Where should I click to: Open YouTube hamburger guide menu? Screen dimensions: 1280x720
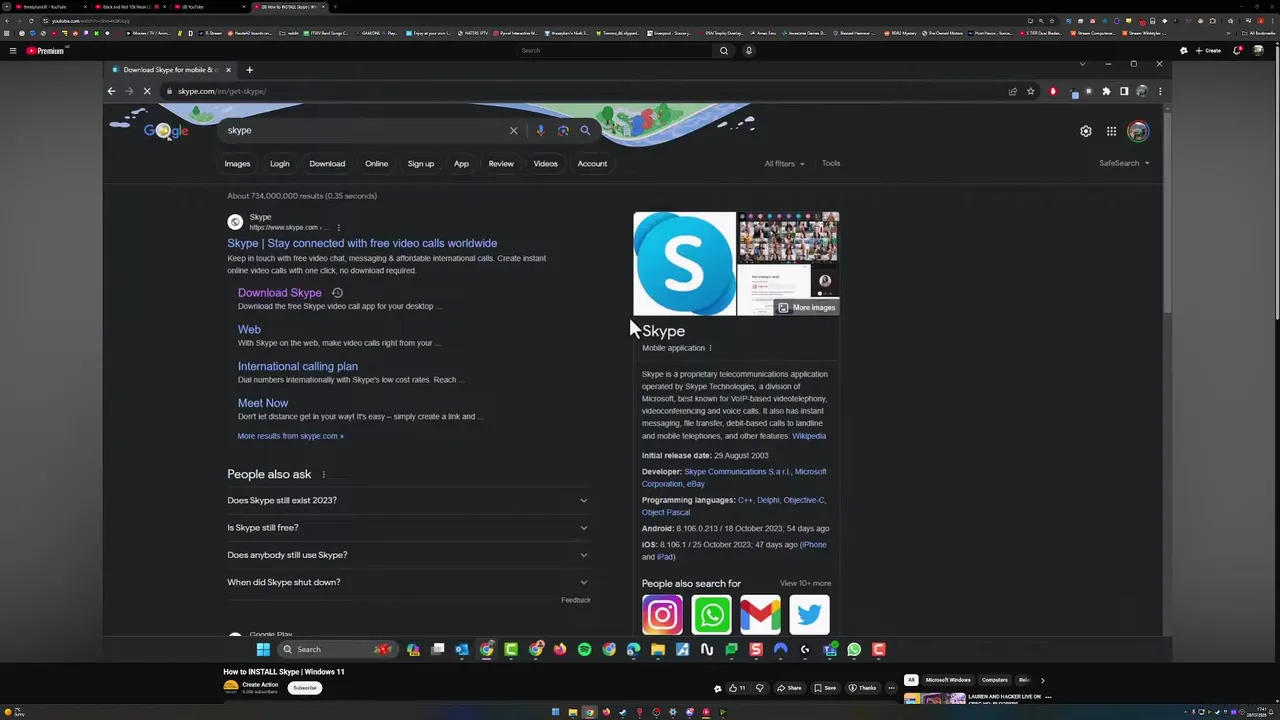click(x=12, y=51)
